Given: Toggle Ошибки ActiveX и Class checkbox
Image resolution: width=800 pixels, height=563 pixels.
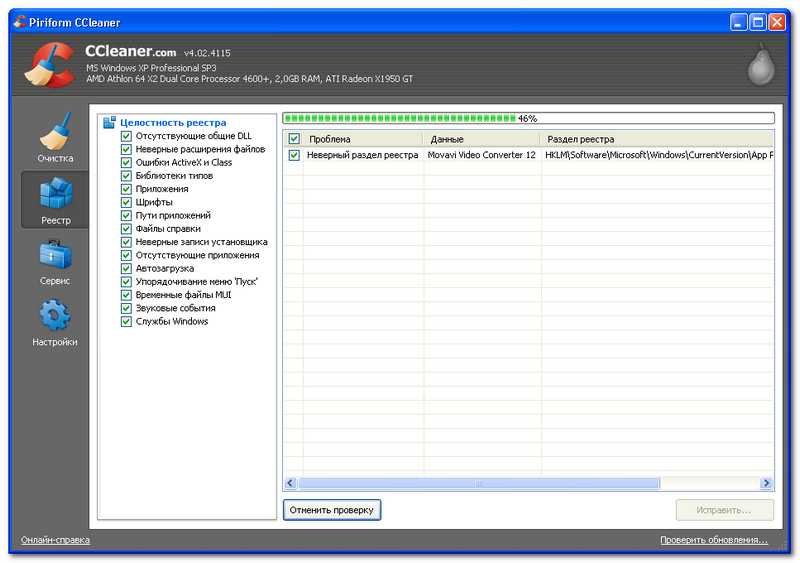Looking at the screenshot, I should [x=126, y=163].
